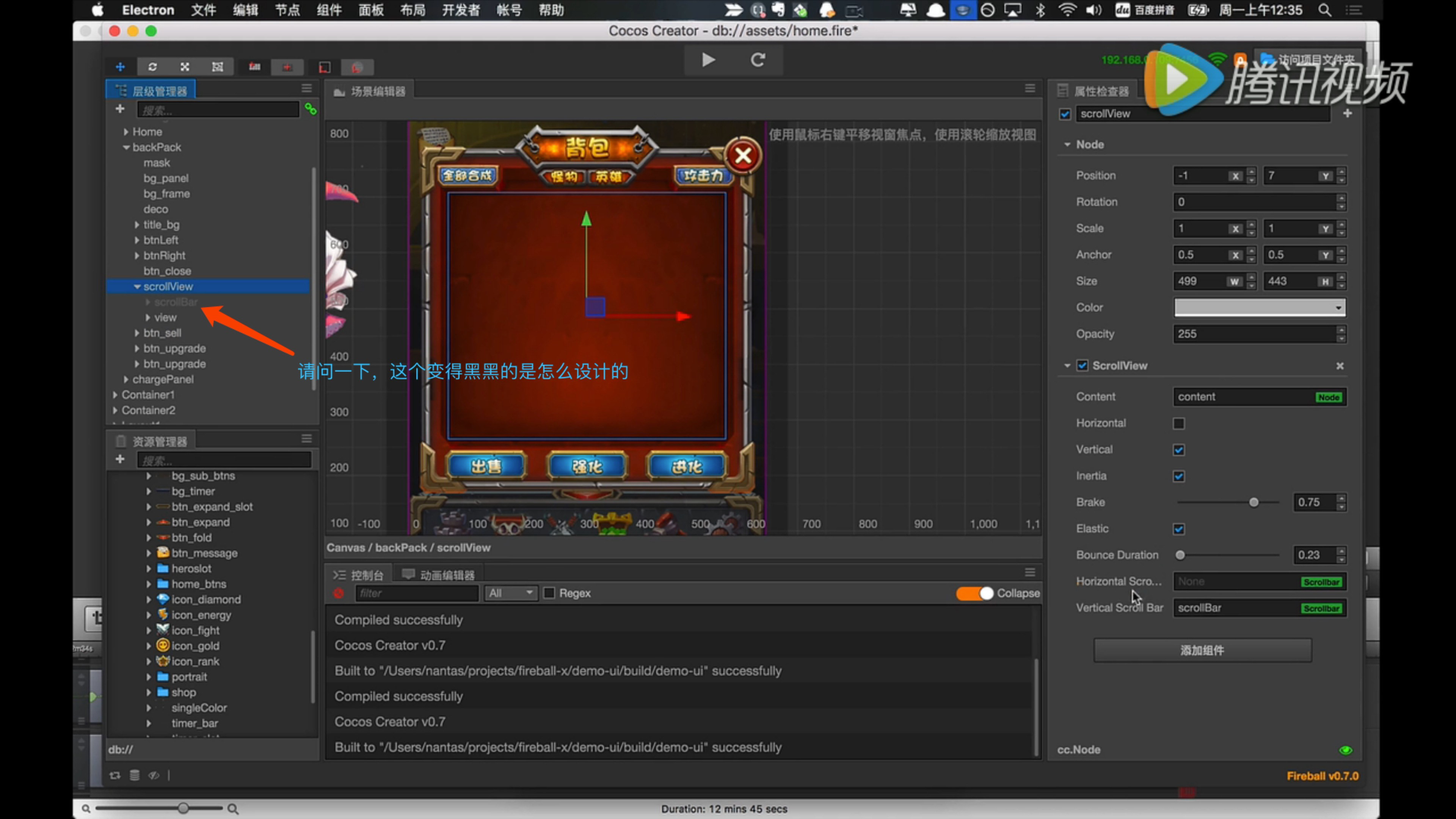Click the 添加组件 button
Viewport: 1456px width, 819px height.
(x=1202, y=651)
